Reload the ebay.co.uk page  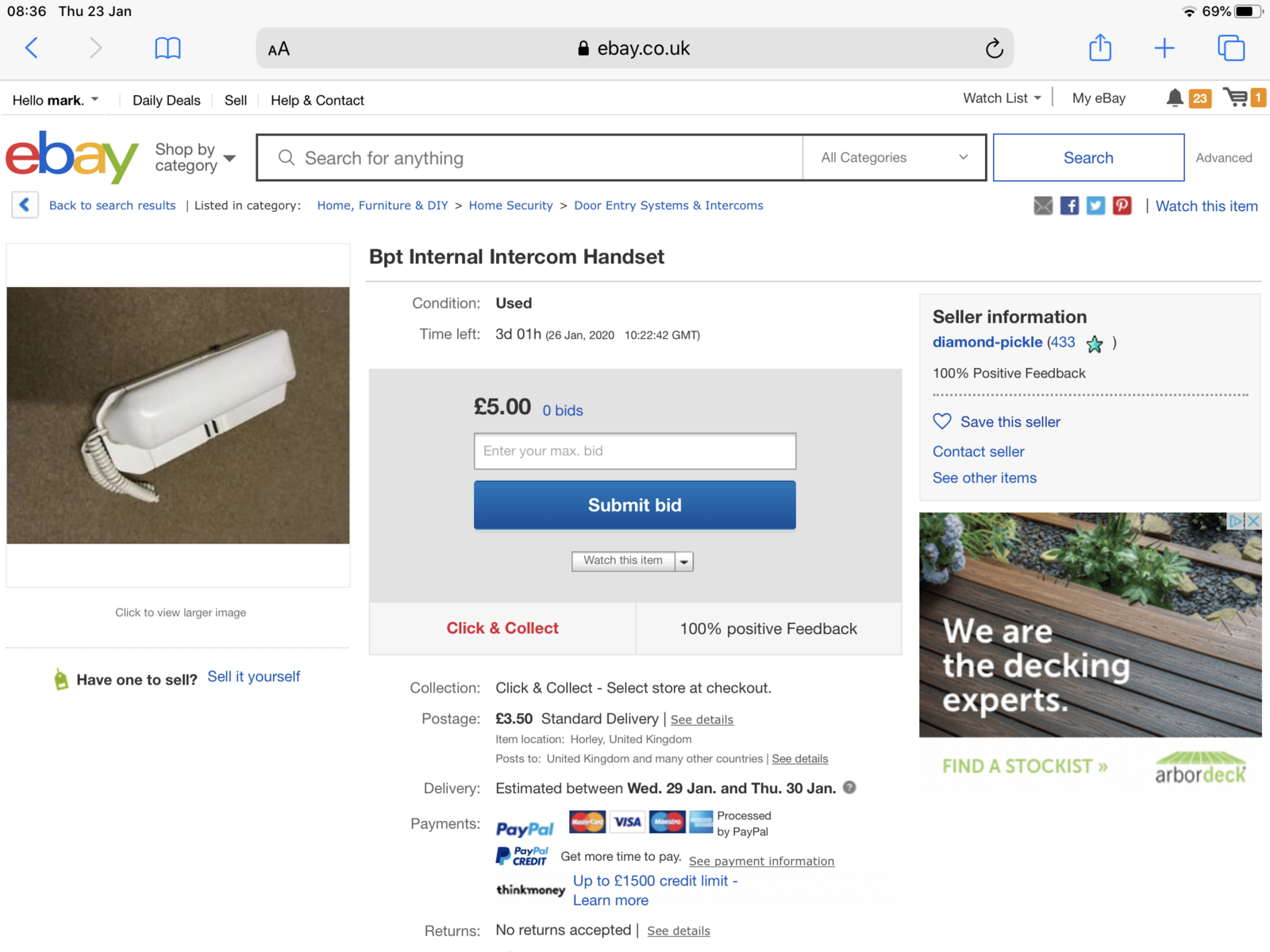(x=994, y=48)
